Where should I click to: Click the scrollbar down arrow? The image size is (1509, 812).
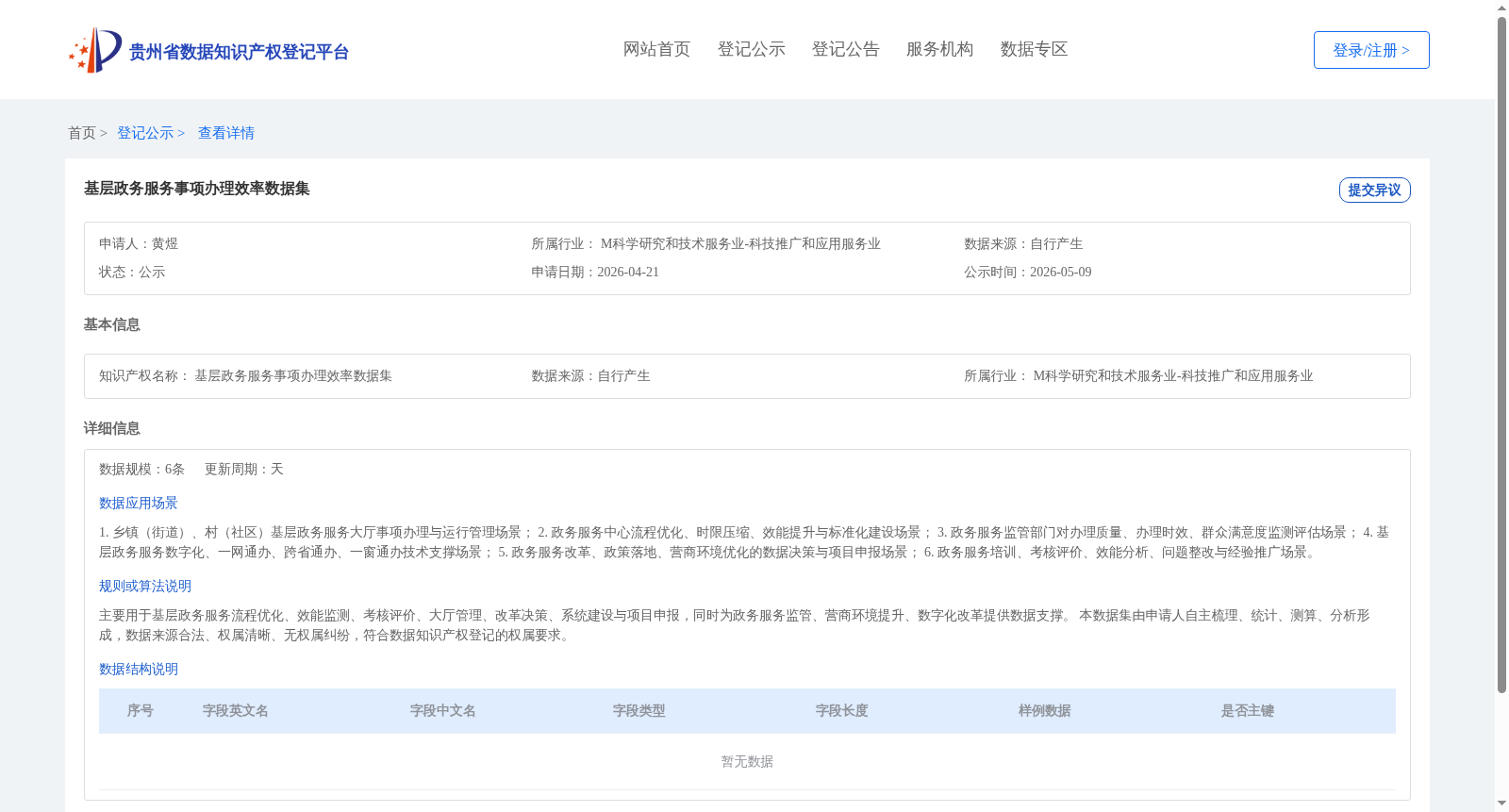point(1501,804)
